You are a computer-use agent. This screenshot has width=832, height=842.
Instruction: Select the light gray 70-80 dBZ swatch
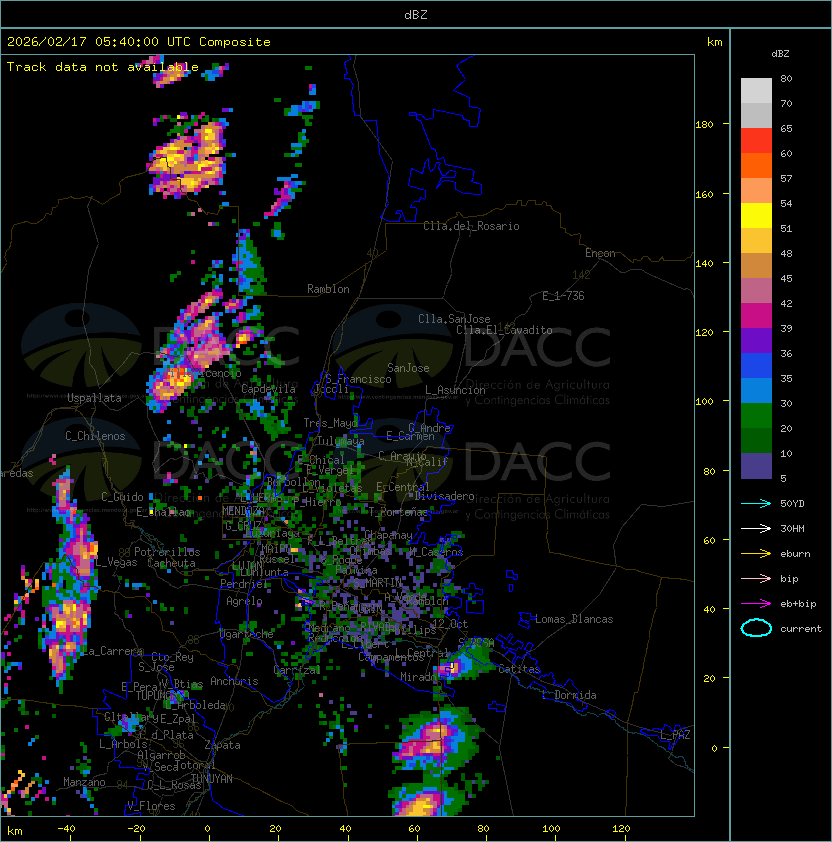pos(756,90)
